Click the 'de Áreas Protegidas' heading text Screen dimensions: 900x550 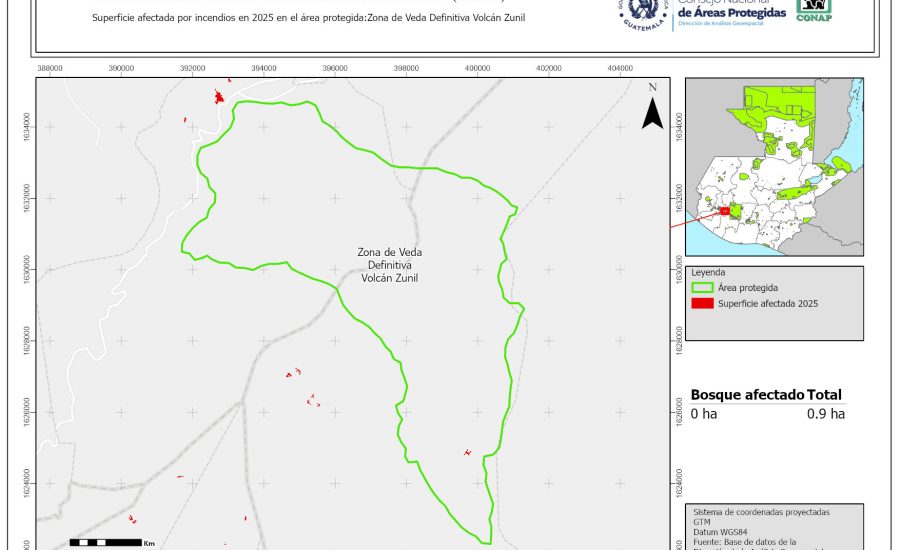coord(730,11)
